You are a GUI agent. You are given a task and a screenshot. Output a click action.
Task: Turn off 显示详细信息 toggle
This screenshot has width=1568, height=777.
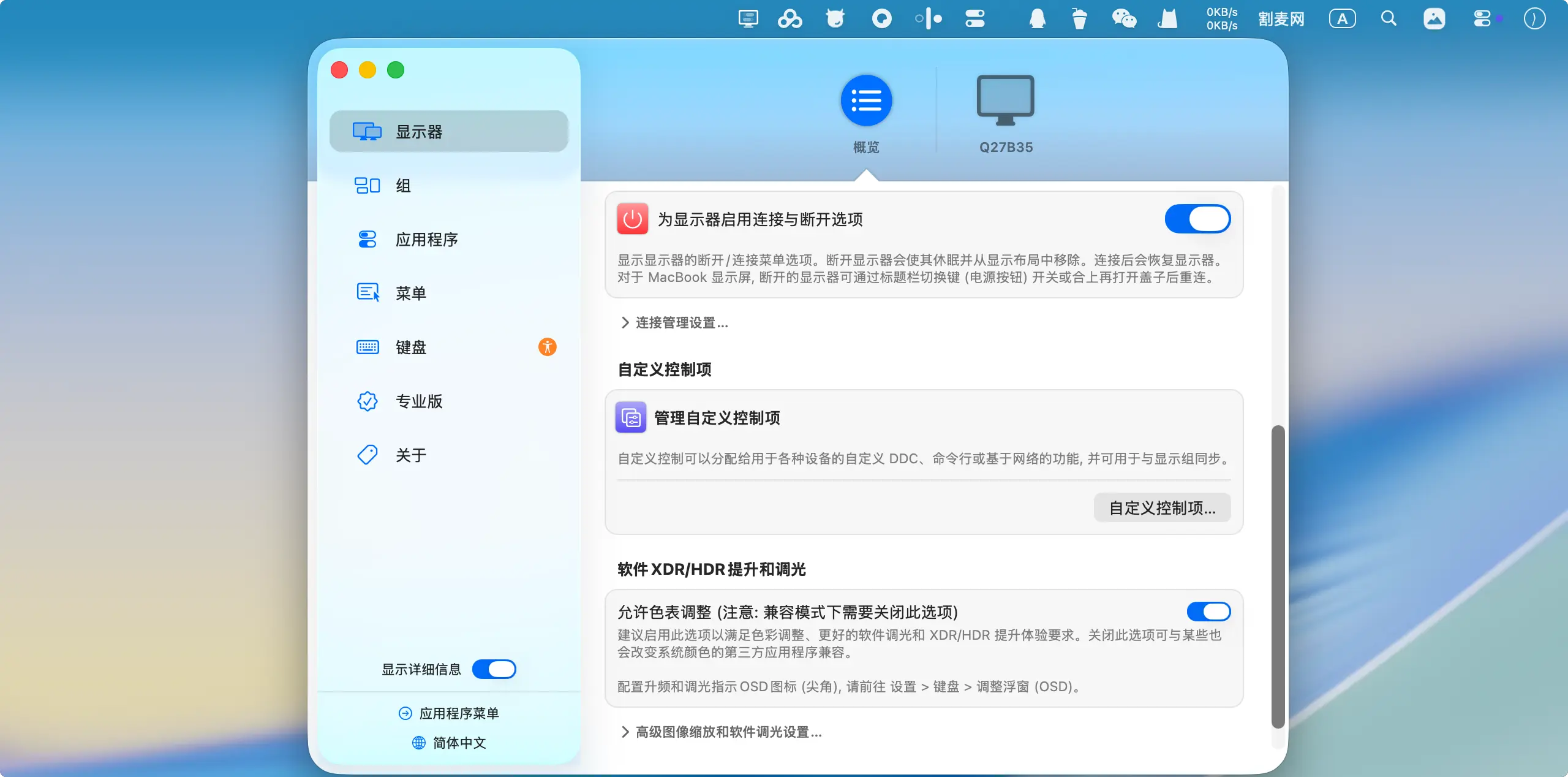point(494,669)
